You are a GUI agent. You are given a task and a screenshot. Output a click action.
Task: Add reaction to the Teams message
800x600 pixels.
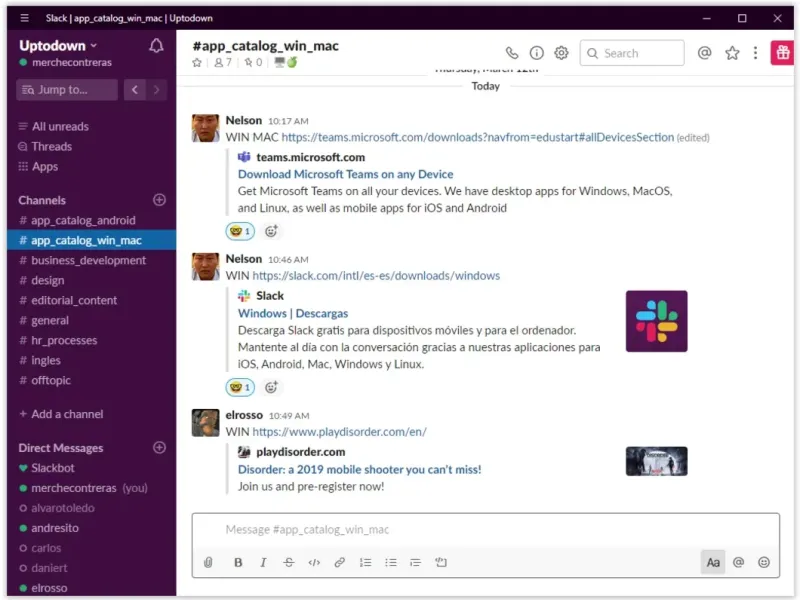click(271, 231)
